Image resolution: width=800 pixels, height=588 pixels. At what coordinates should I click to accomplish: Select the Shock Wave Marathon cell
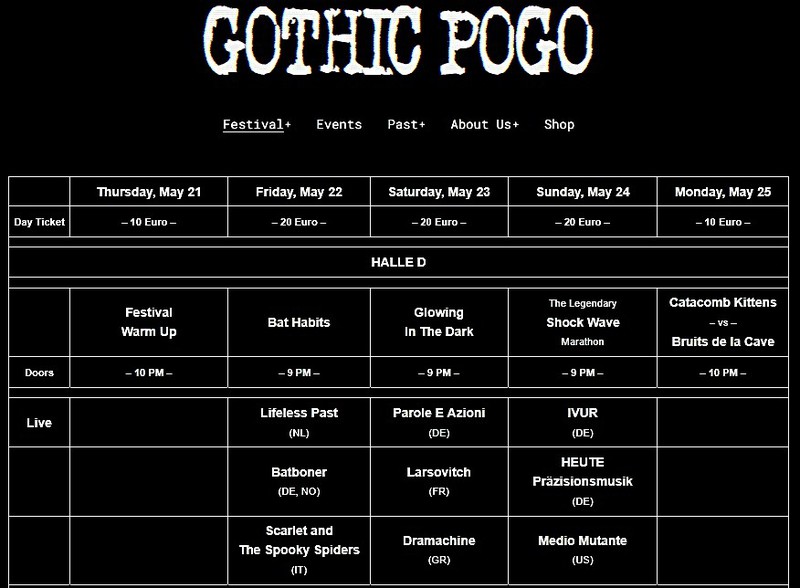[582, 323]
